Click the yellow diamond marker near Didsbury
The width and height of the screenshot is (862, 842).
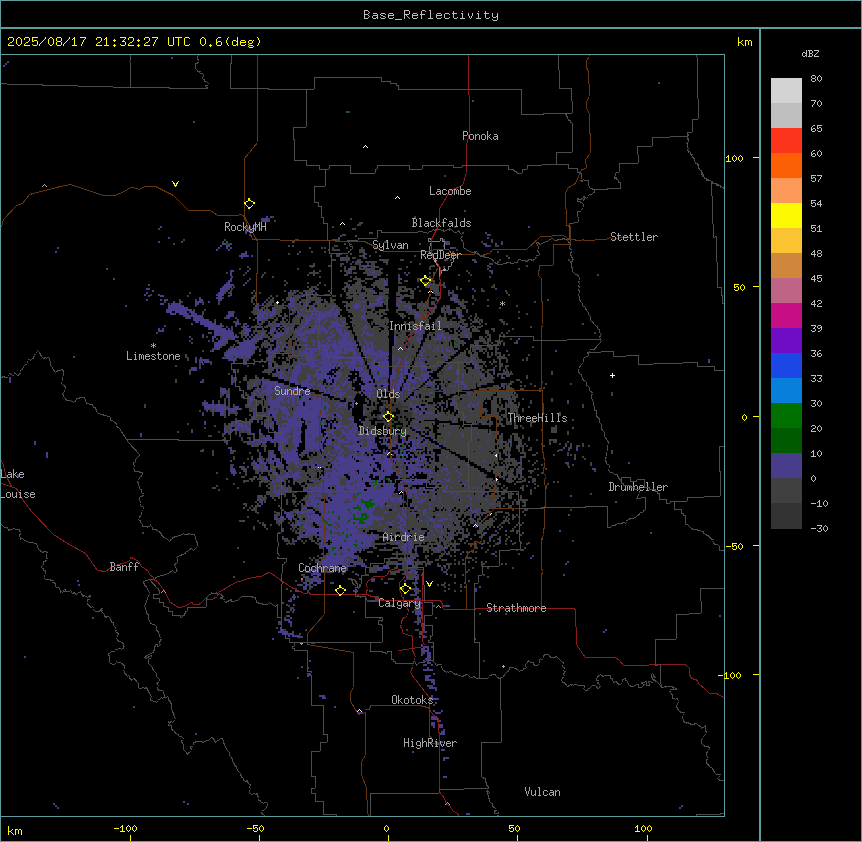point(388,416)
